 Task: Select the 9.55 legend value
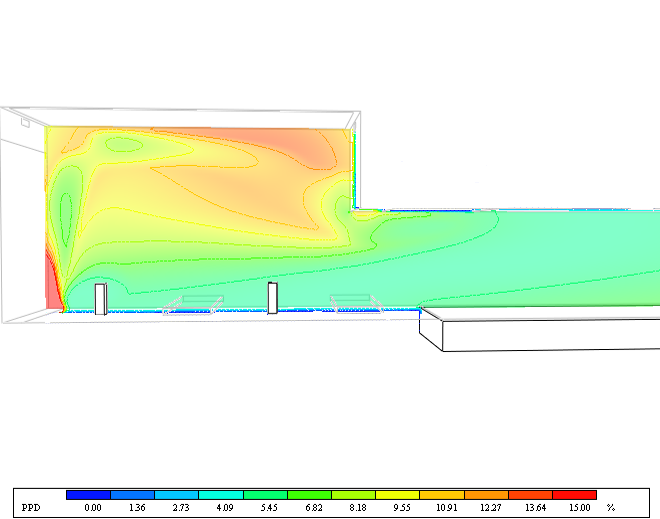[x=402, y=508]
